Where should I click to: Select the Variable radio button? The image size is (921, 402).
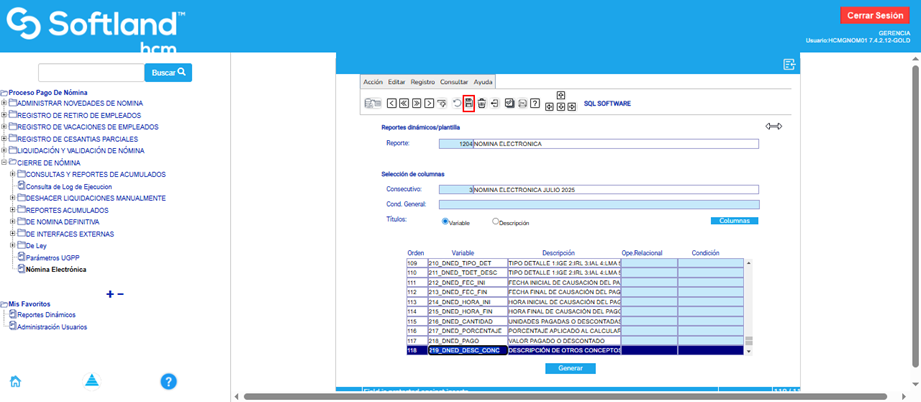tap(445, 221)
